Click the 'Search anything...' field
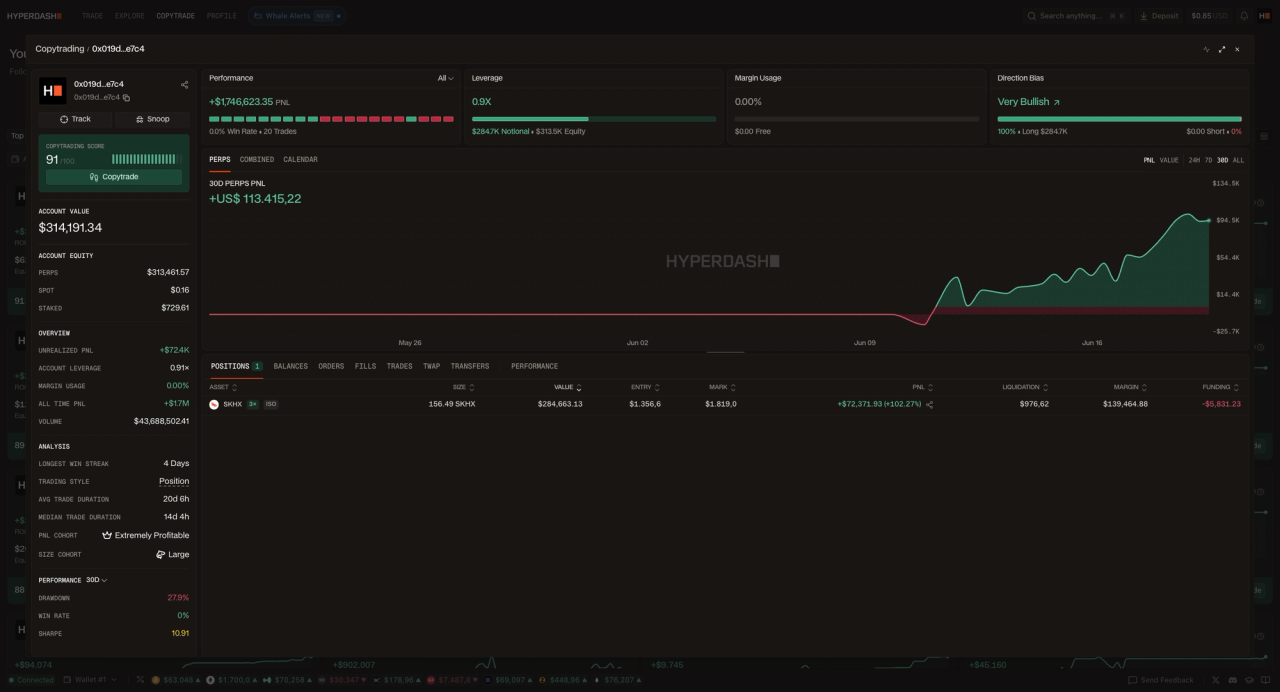1280x692 pixels. tap(1076, 16)
